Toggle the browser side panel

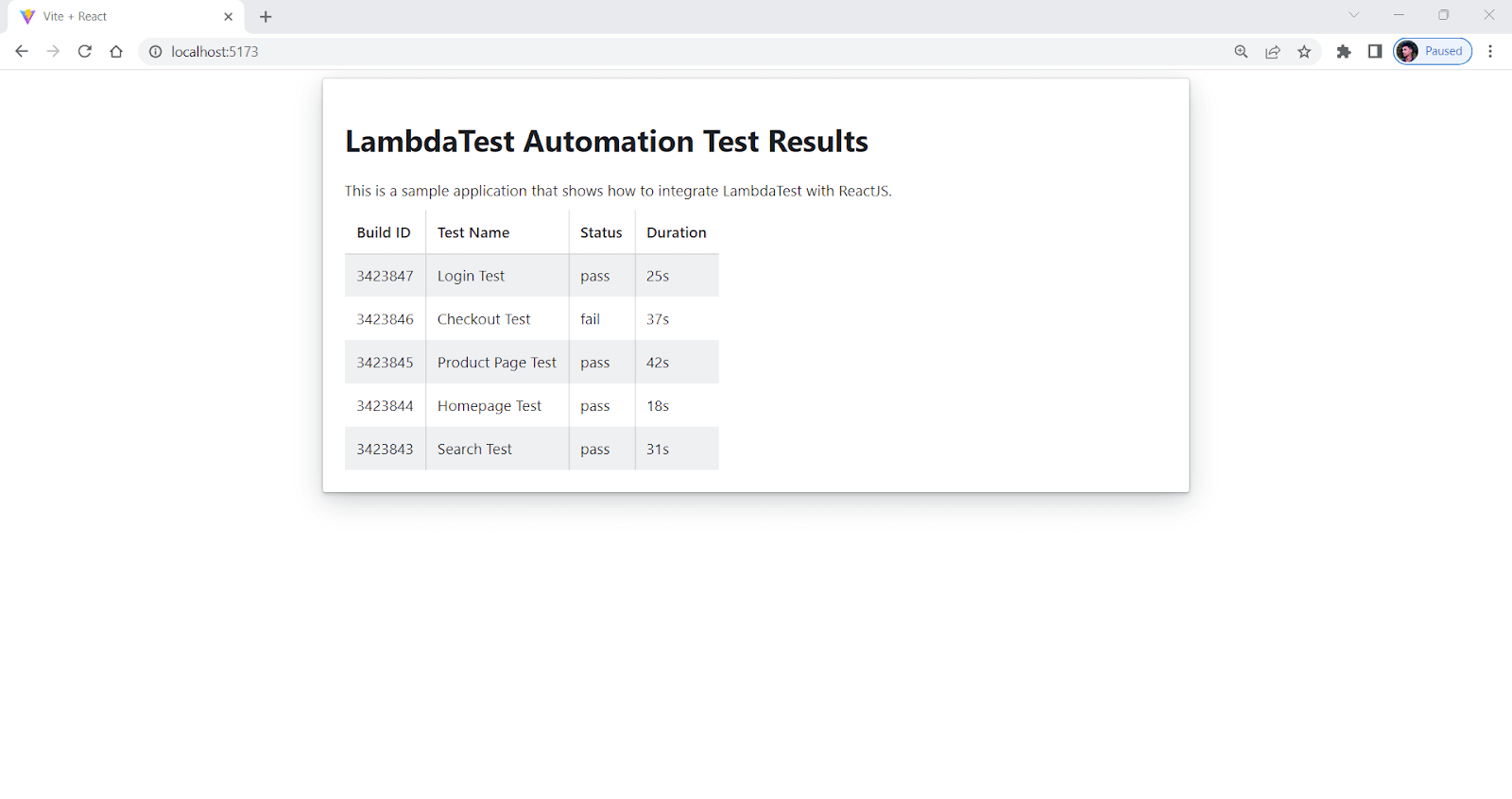coord(1375,52)
